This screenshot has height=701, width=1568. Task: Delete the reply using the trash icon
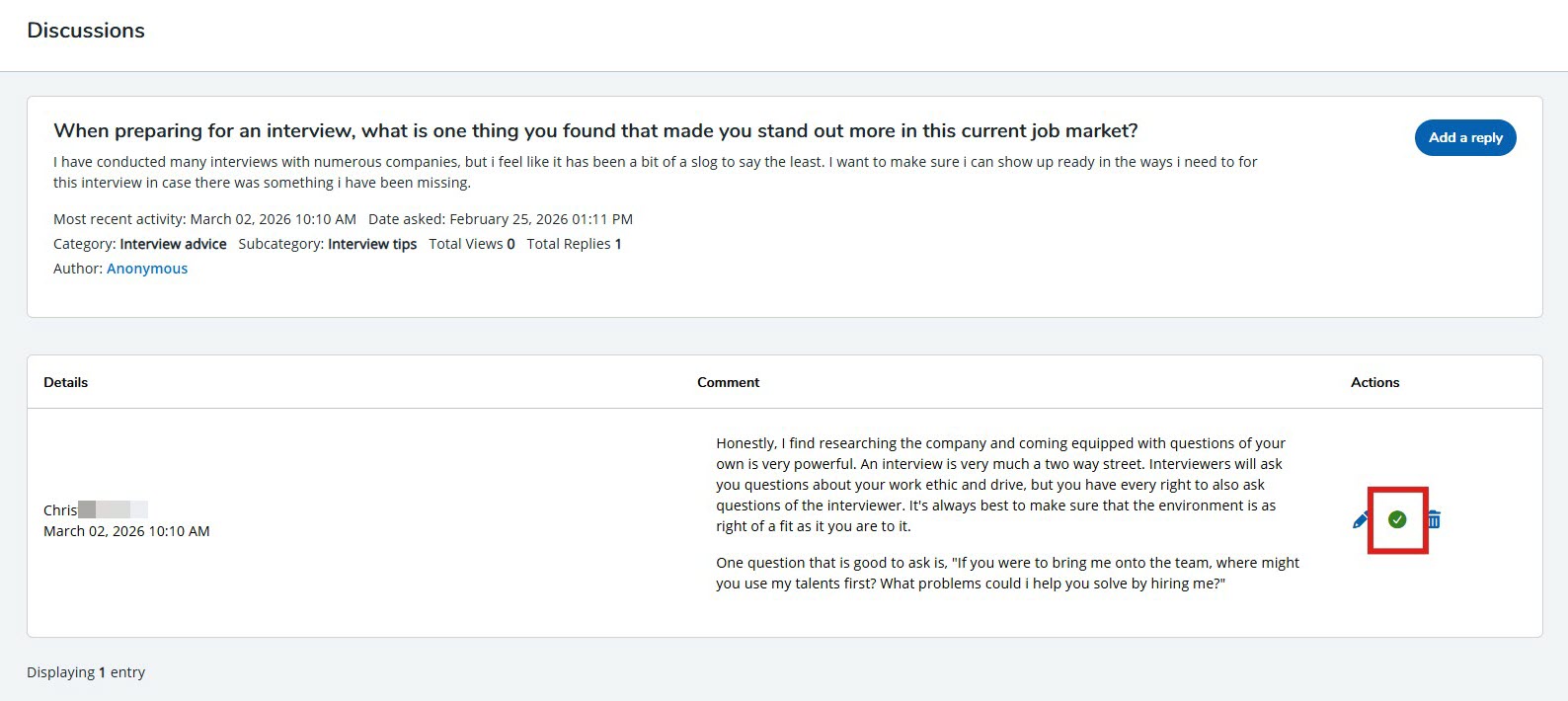[1434, 519]
